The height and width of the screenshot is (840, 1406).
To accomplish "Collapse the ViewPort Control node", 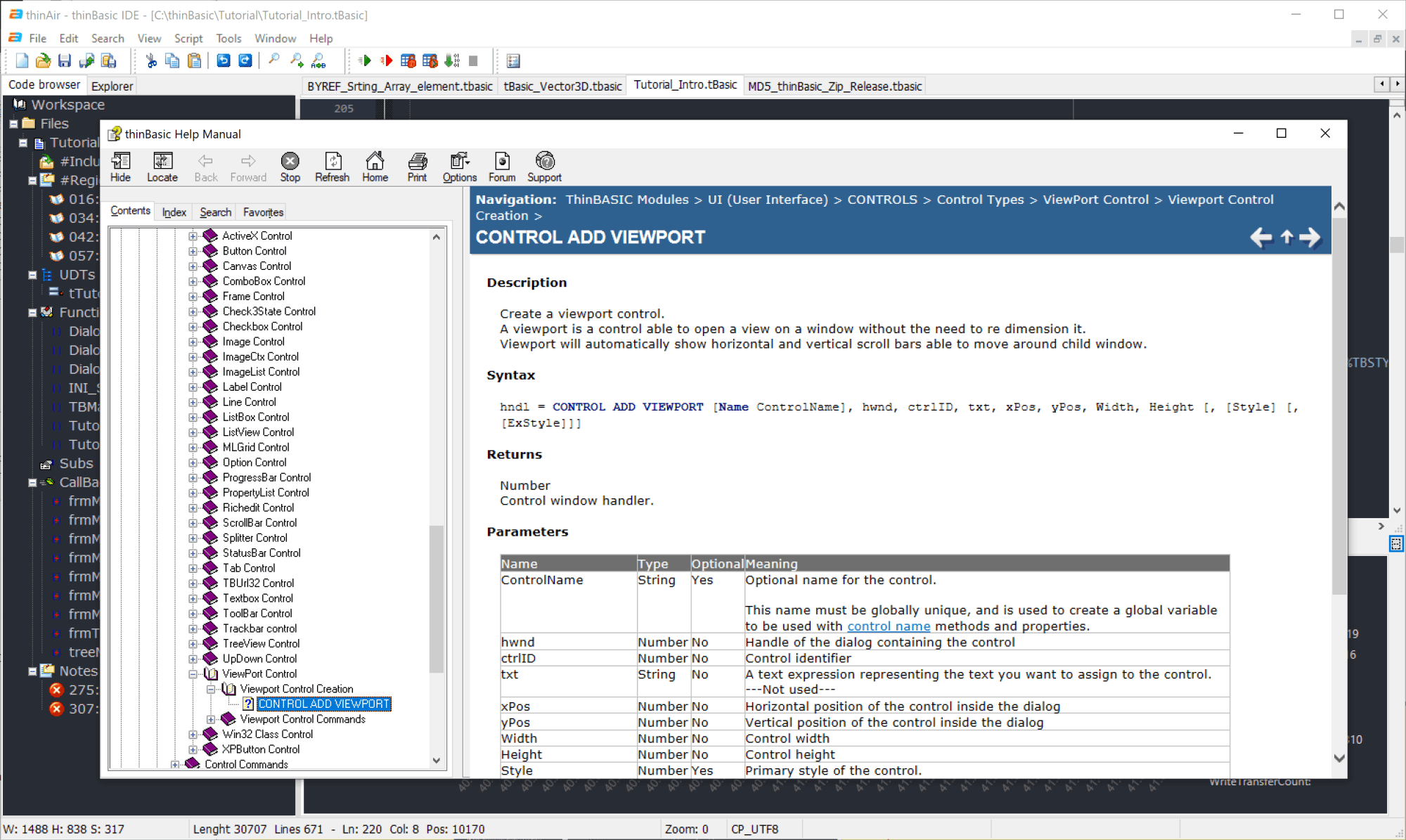I will pos(193,674).
